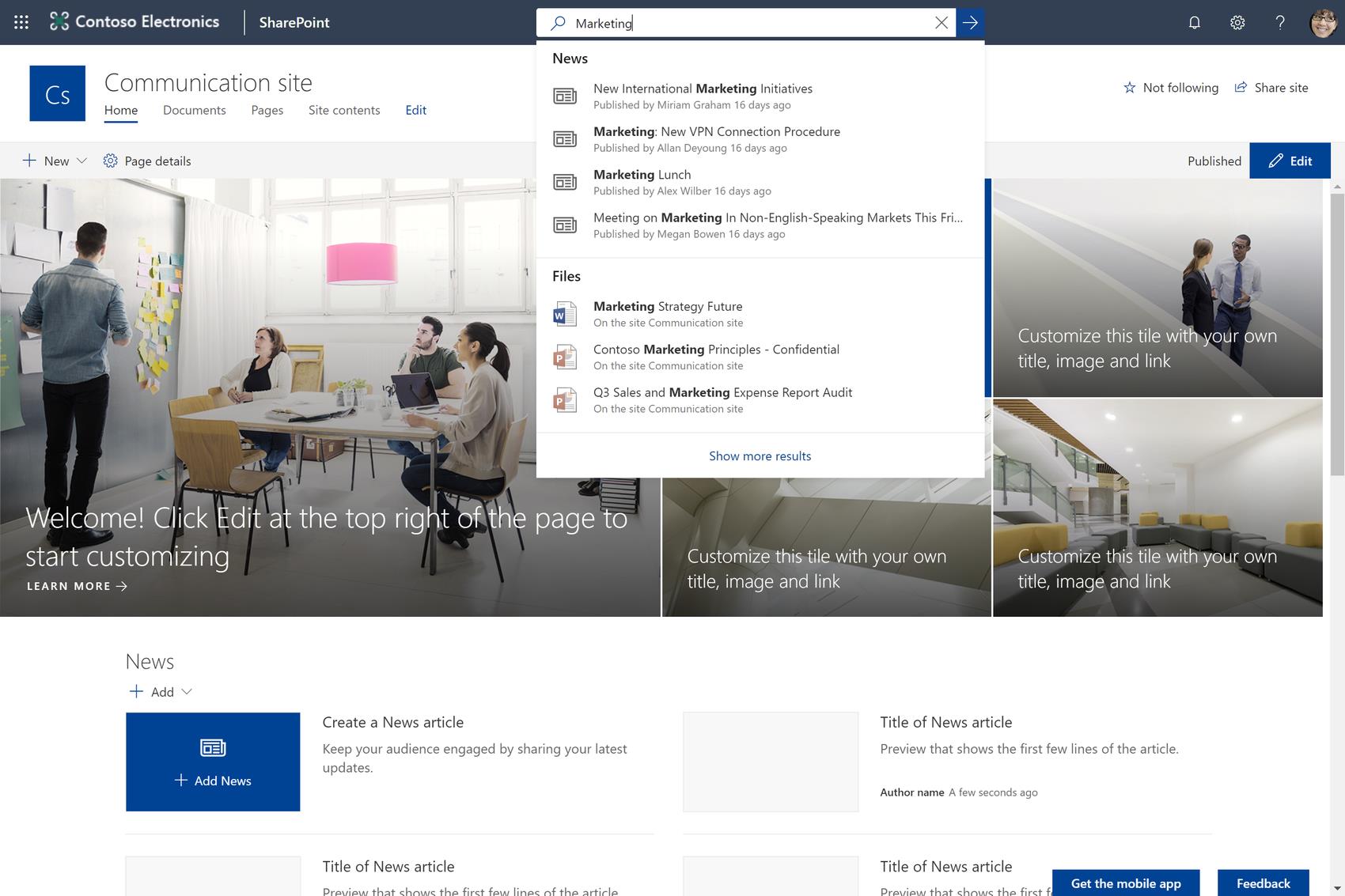Click the arrow after LEARN MORE
This screenshot has height=896, width=1345.
[x=122, y=586]
